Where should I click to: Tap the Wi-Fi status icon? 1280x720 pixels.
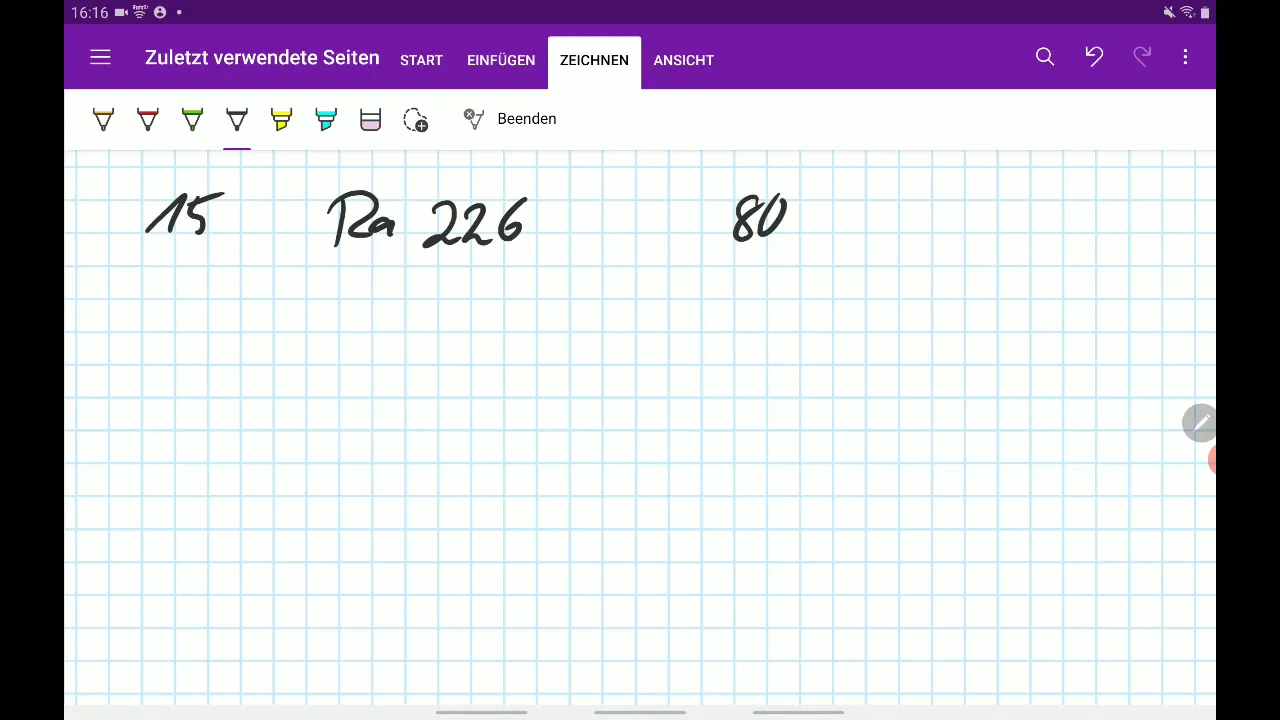tap(1187, 12)
